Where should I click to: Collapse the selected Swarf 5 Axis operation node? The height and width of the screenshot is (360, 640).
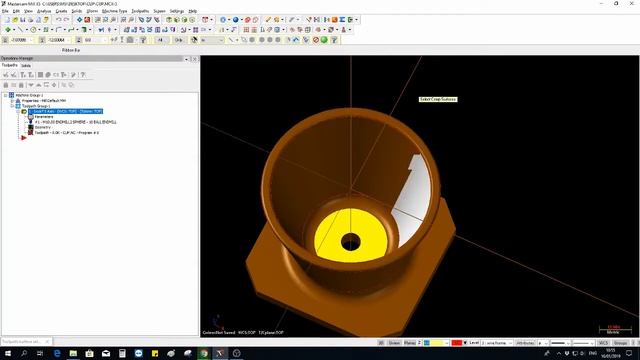point(18,111)
